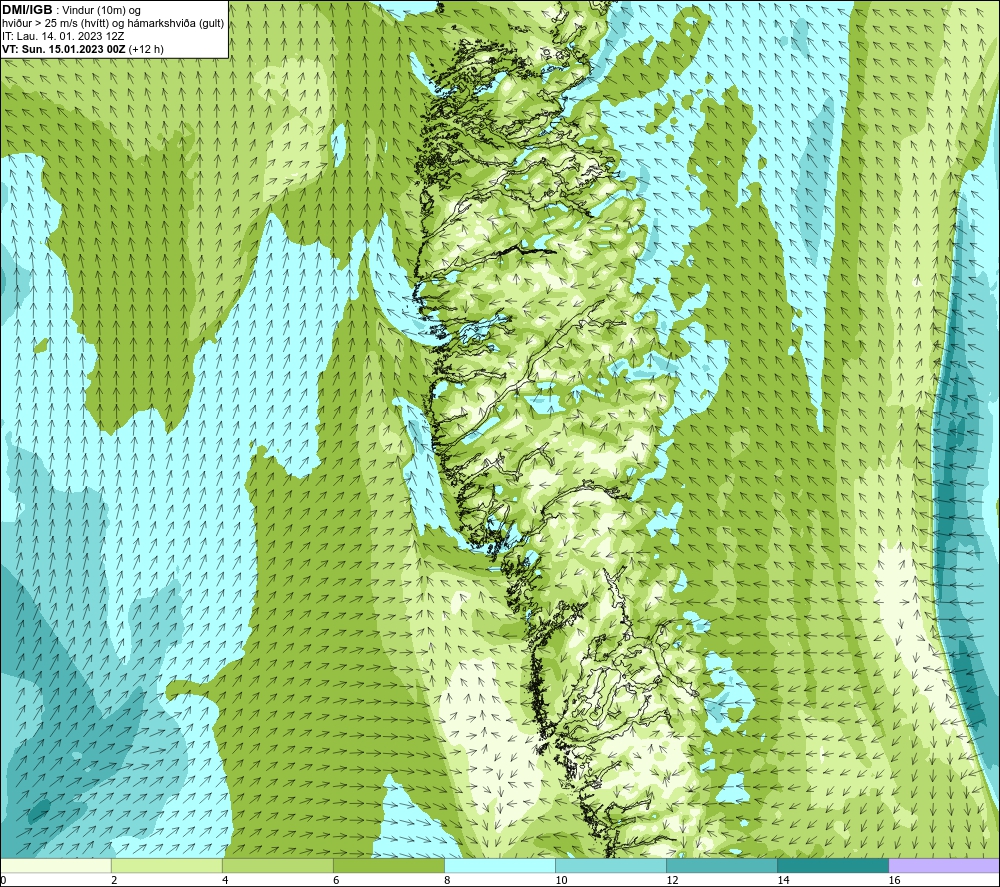
Task: Click the 12–14 m/s legend swatch
Action: click(x=722, y=866)
